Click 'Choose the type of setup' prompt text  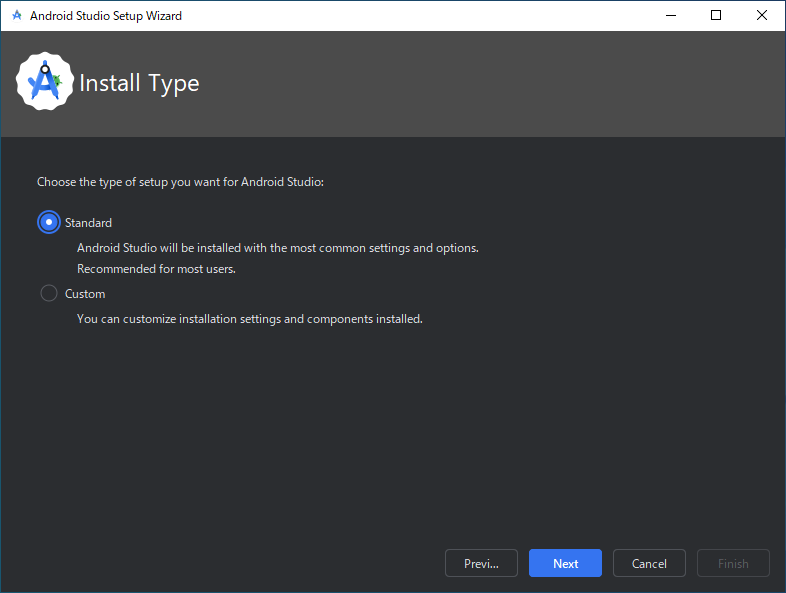pyautogui.click(x=180, y=182)
